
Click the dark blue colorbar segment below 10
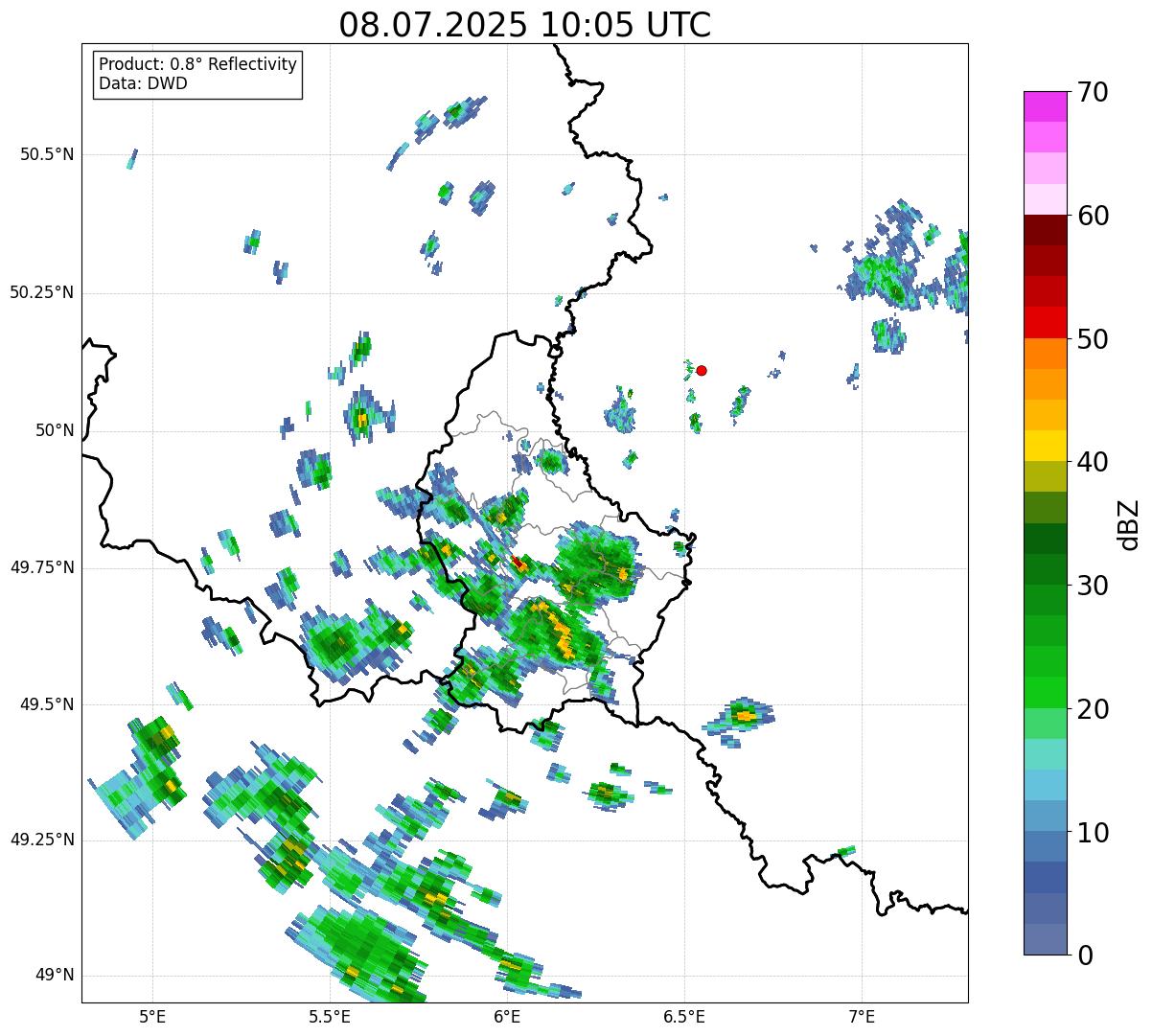pyautogui.click(x=1045, y=877)
